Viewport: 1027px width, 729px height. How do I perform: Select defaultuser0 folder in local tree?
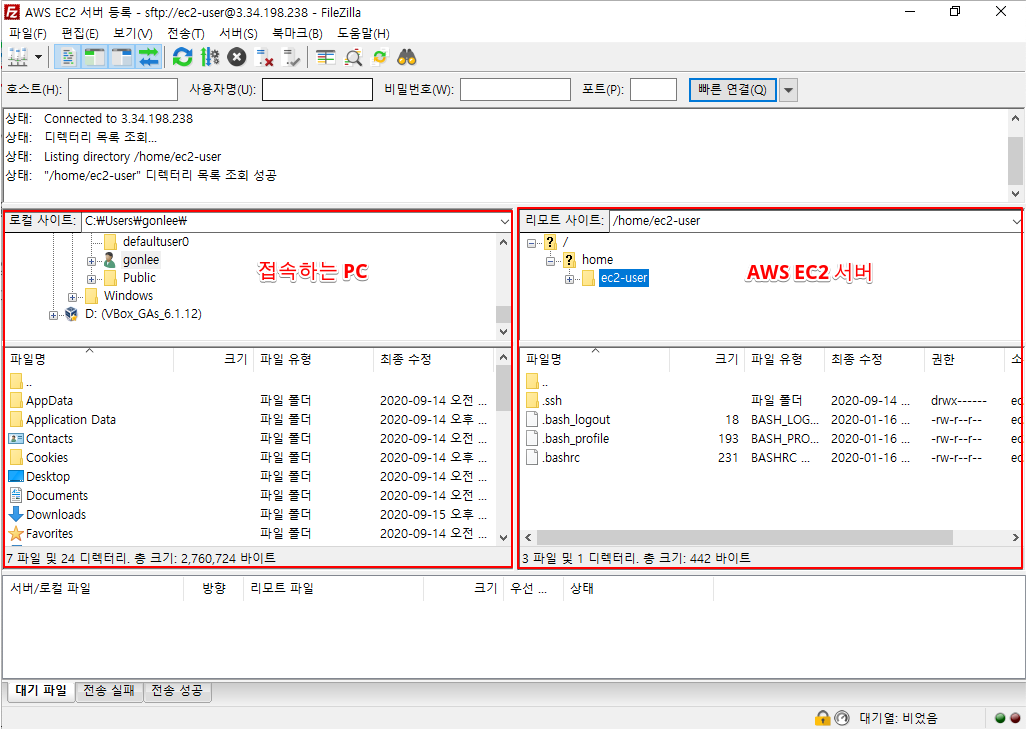pos(156,242)
